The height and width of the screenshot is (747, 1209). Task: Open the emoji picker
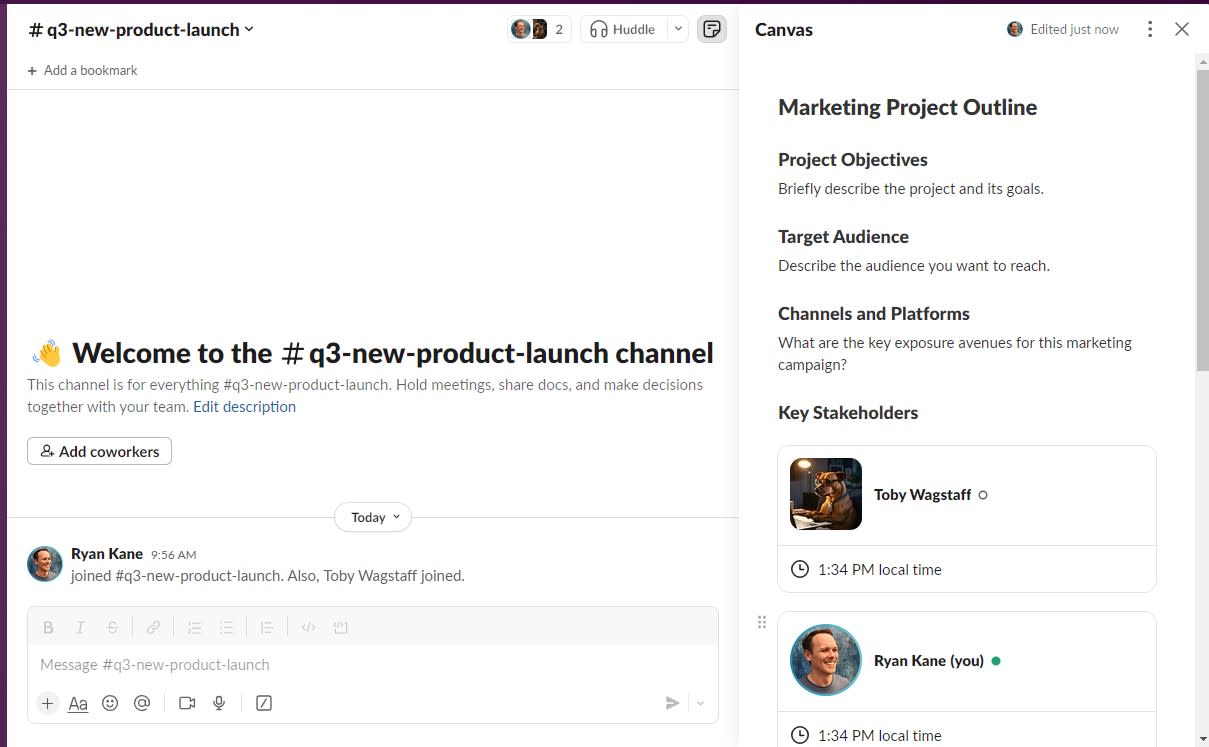point(110,703)
